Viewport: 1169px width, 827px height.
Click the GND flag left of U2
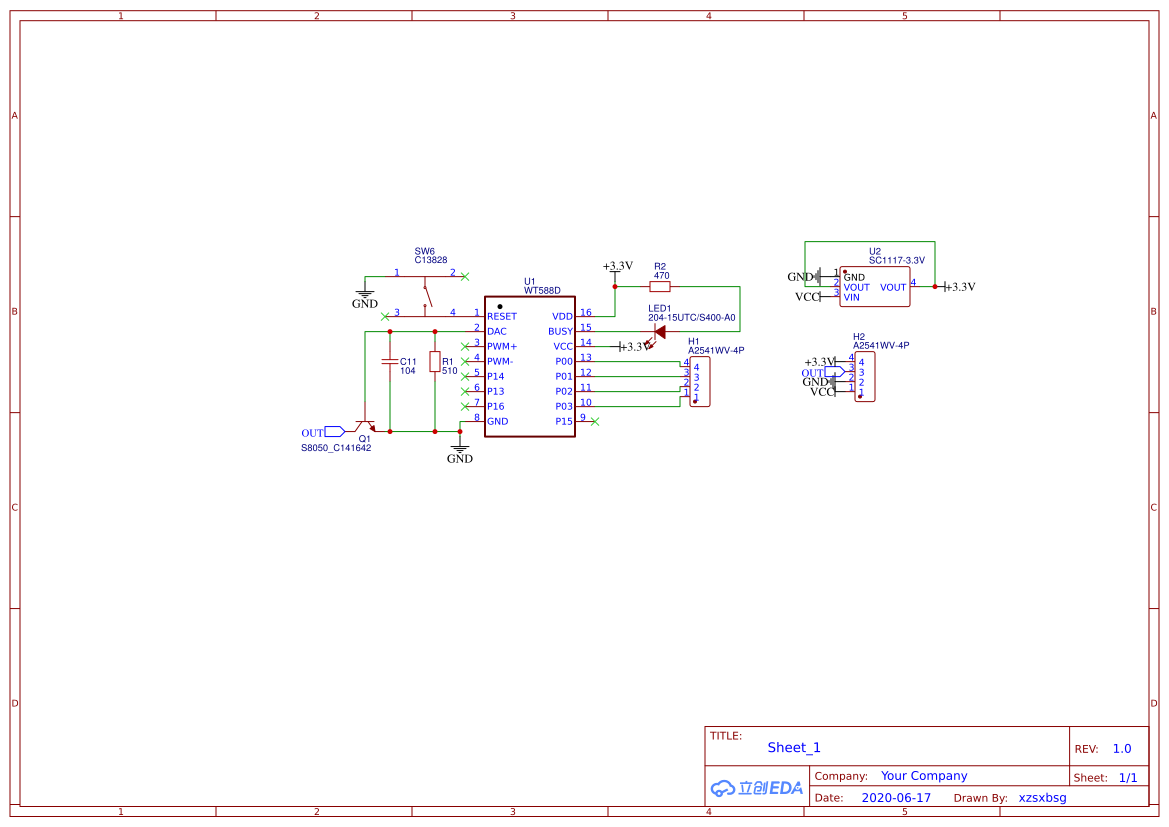point(804,277)
